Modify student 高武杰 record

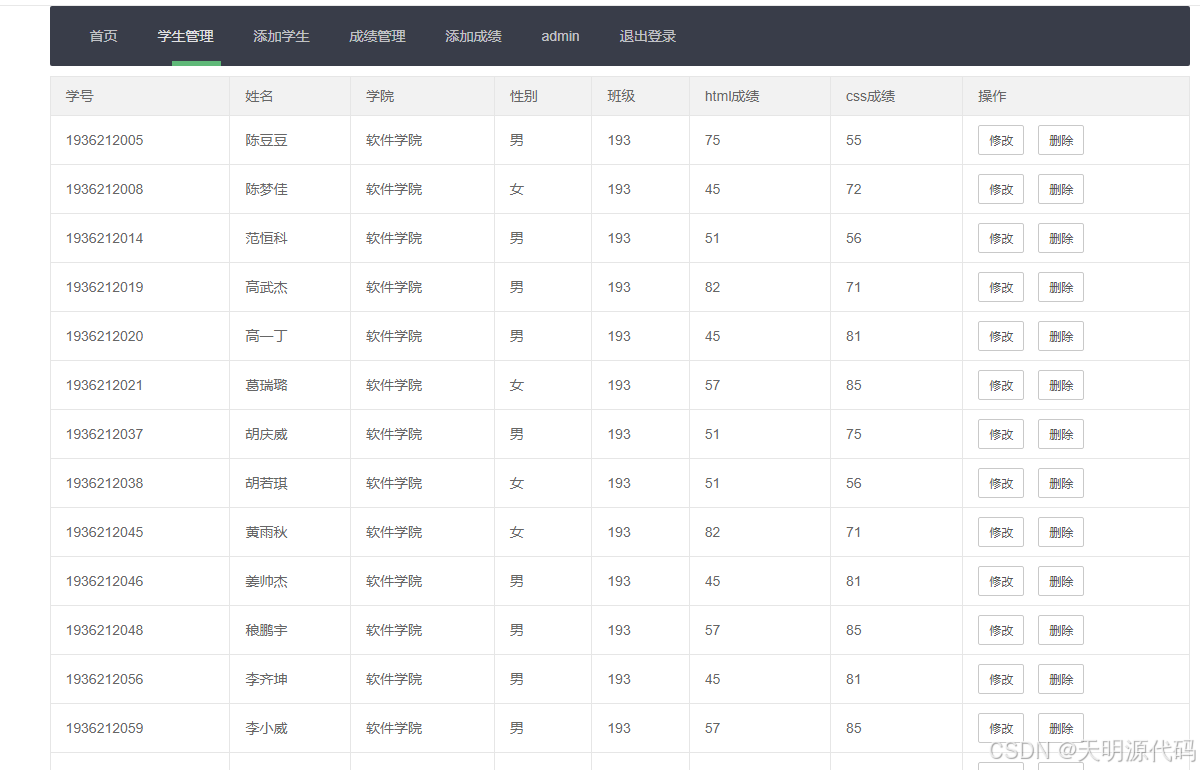[x=1001, y=287]
